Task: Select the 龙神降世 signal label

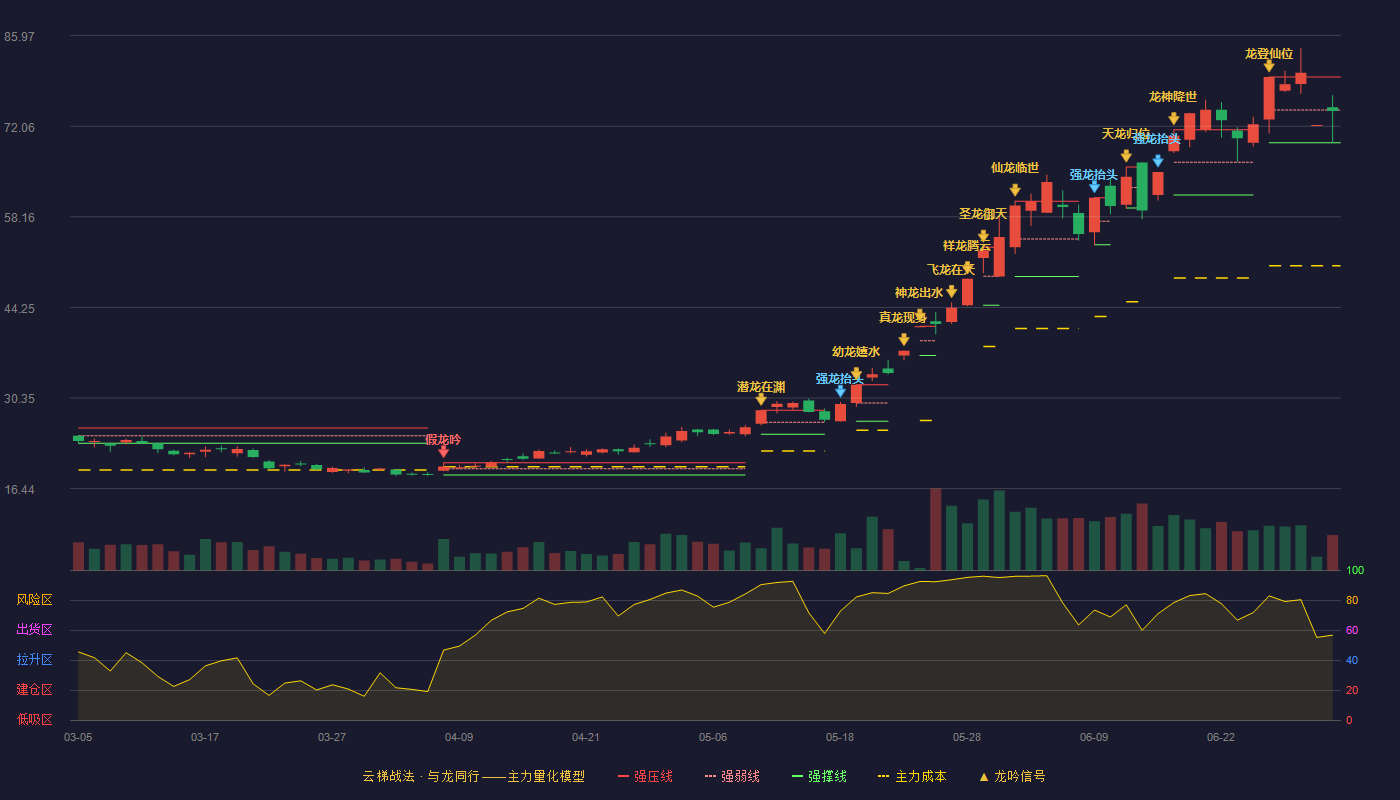Action: pos(1173,96)
